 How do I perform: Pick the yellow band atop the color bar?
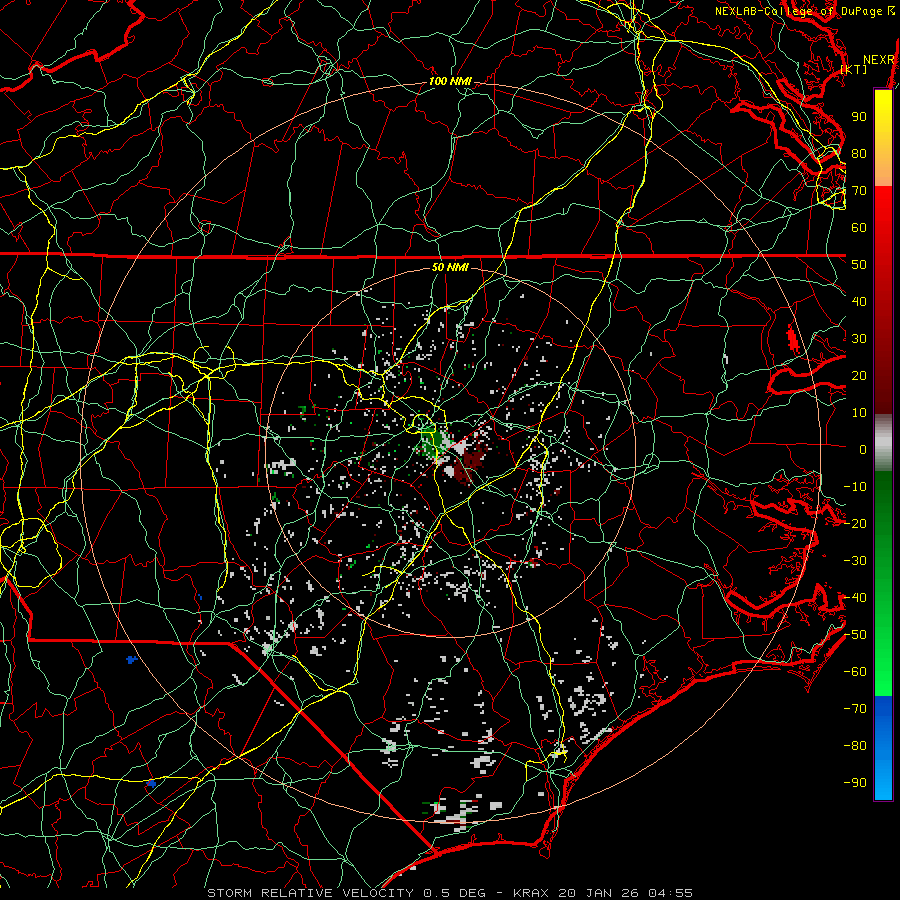(883, 100)
